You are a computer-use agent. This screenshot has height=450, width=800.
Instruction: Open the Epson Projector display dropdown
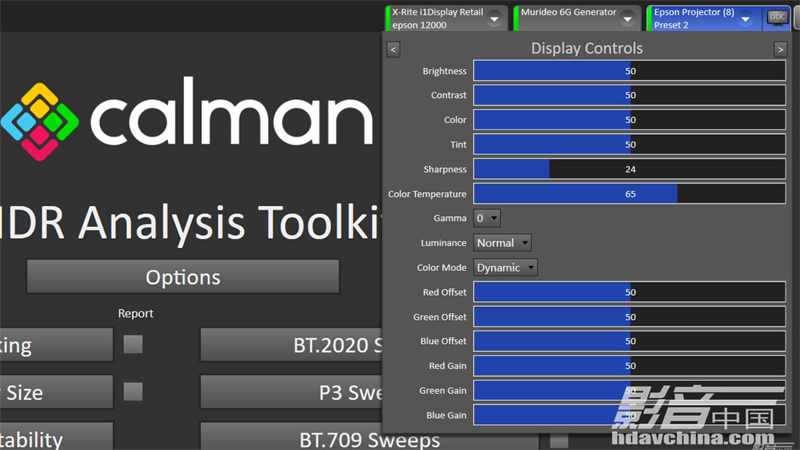click(745, 19)
